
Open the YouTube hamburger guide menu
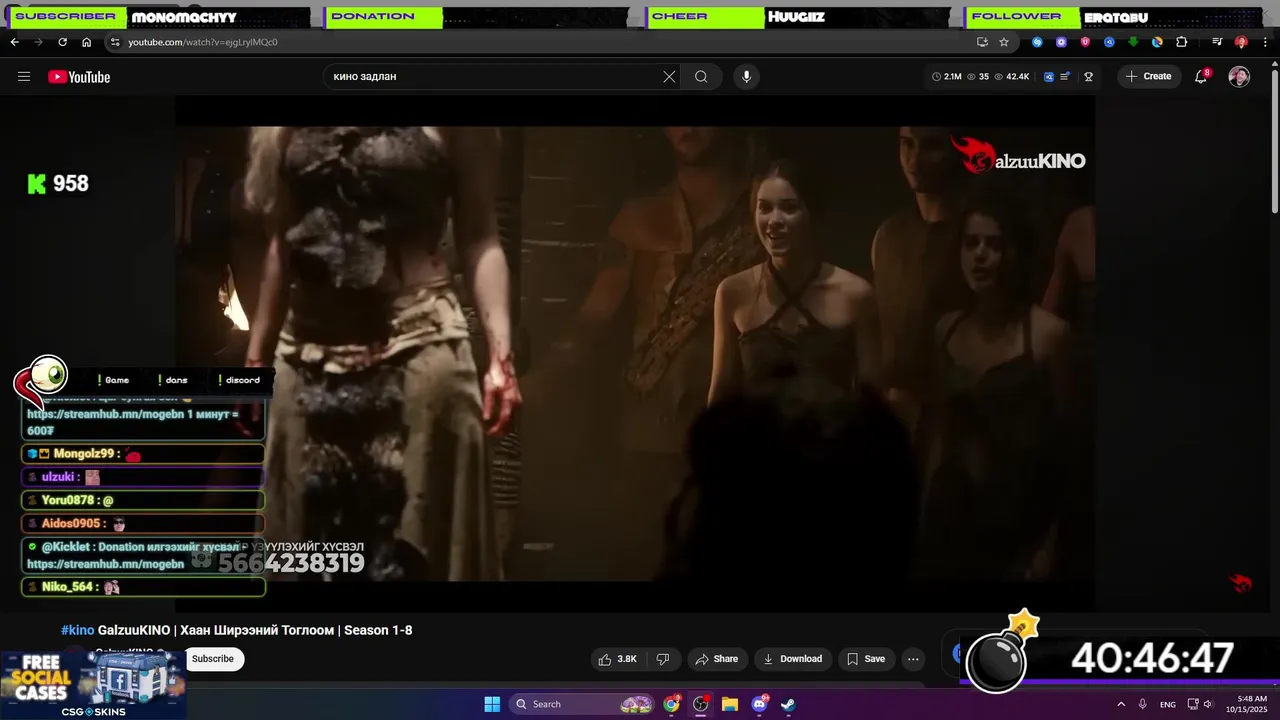[24, 77]
